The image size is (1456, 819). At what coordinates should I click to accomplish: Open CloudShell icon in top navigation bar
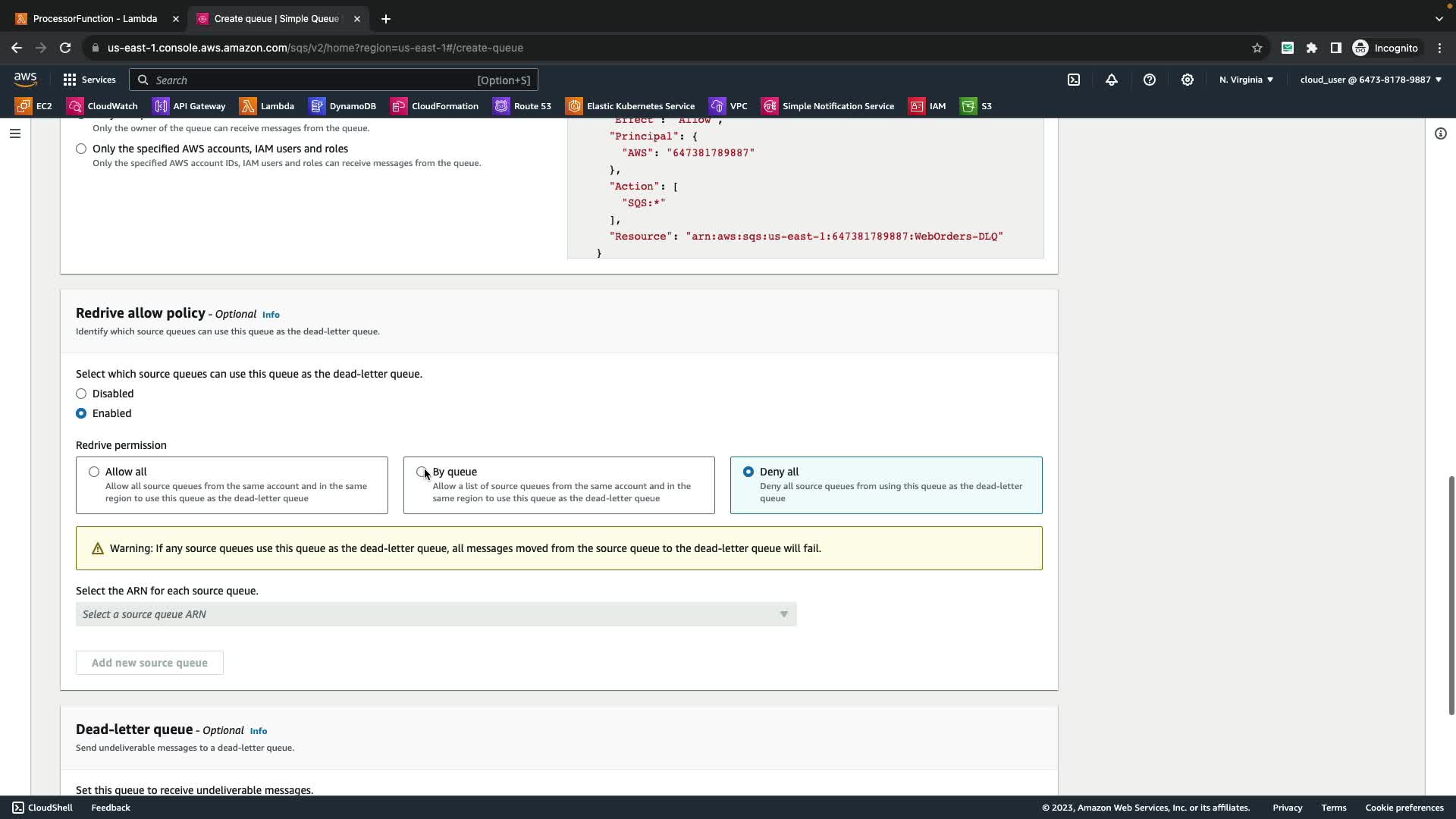[1074, 80]
